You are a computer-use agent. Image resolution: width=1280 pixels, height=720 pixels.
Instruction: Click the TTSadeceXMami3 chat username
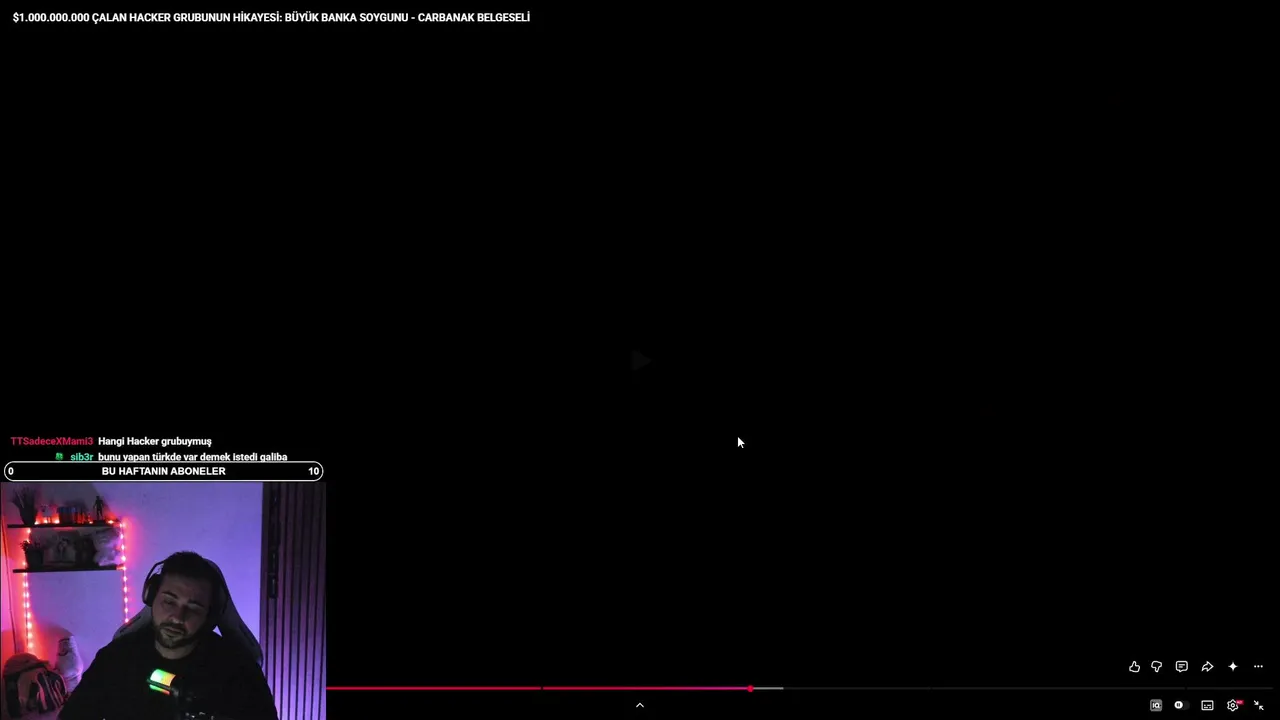[x=52, y=441]
